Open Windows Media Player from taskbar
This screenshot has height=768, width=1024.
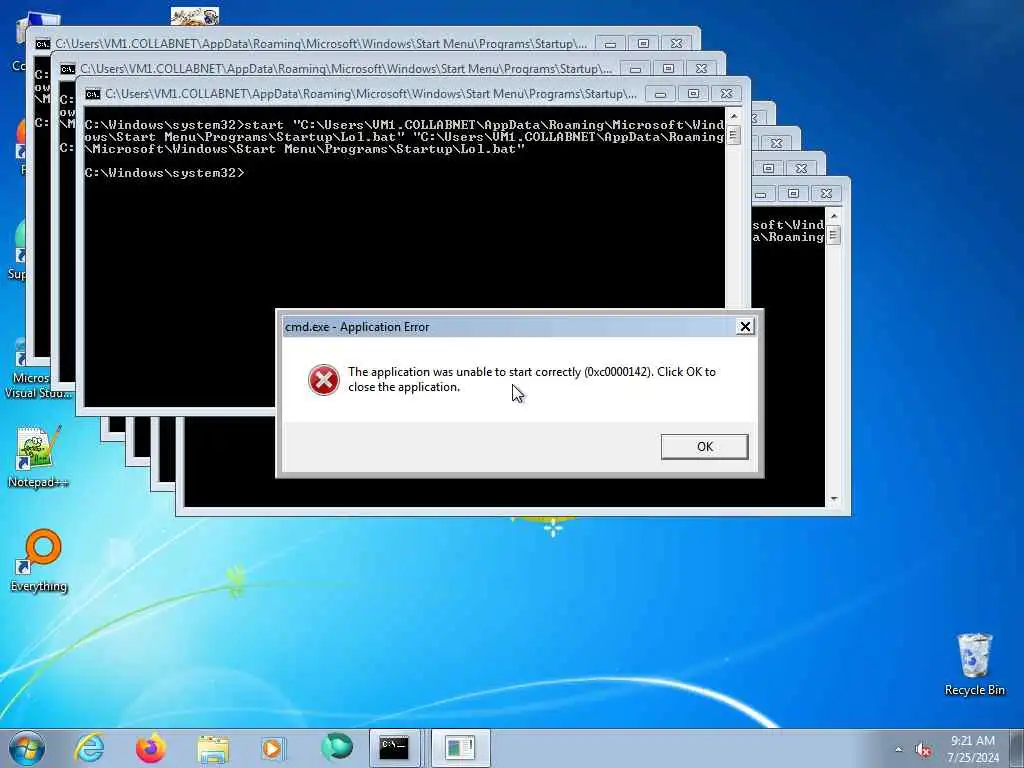[x=272, y=748]
